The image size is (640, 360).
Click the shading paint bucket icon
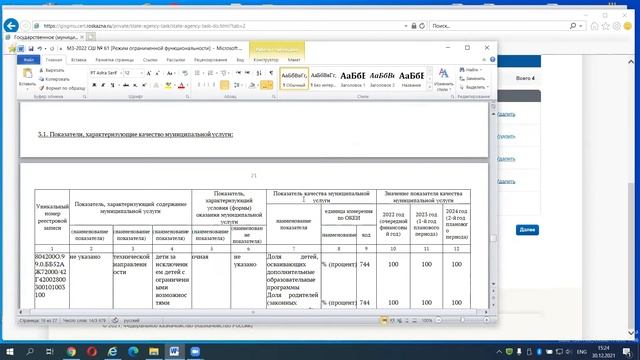[252, 85]
